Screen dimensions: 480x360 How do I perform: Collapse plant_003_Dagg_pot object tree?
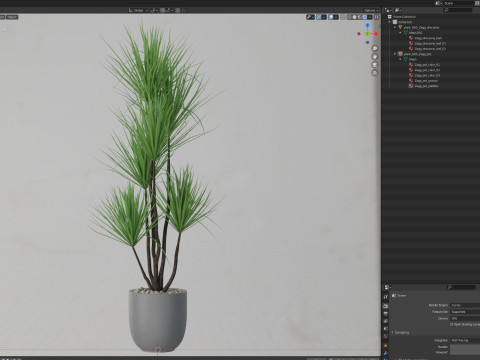[x=395, y=54]
